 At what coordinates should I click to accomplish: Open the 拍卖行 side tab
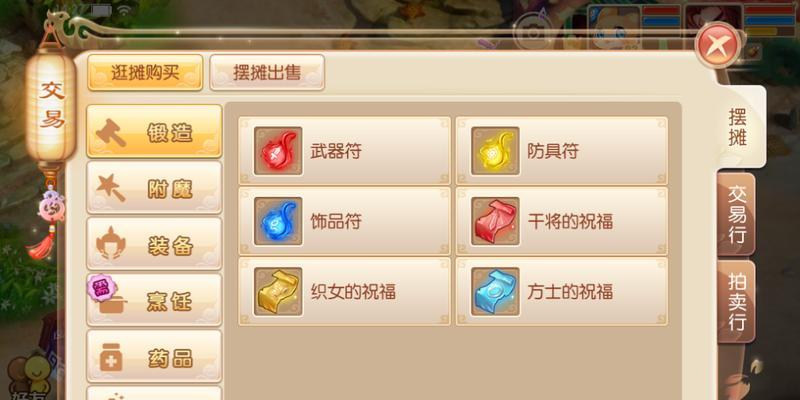(x=736, y=301)
